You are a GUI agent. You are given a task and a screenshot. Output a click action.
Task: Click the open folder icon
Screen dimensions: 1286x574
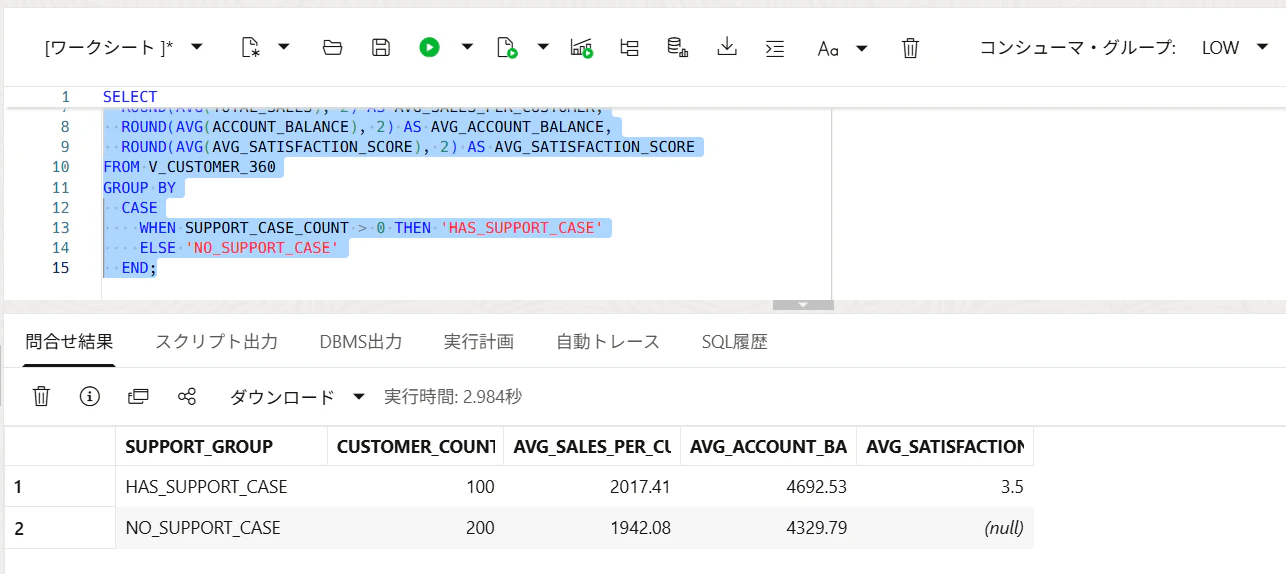[x=333, y=47]
